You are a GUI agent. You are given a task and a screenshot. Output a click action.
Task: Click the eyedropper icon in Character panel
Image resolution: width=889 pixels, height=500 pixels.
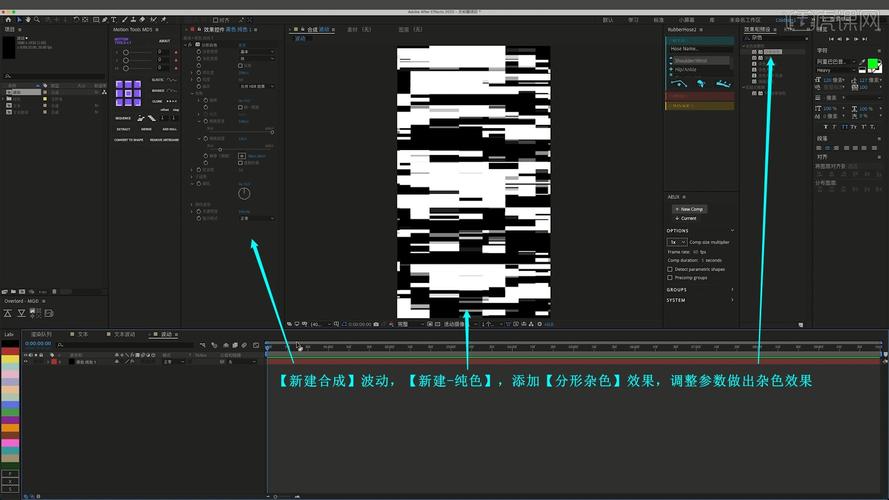(x=862, y=62)
